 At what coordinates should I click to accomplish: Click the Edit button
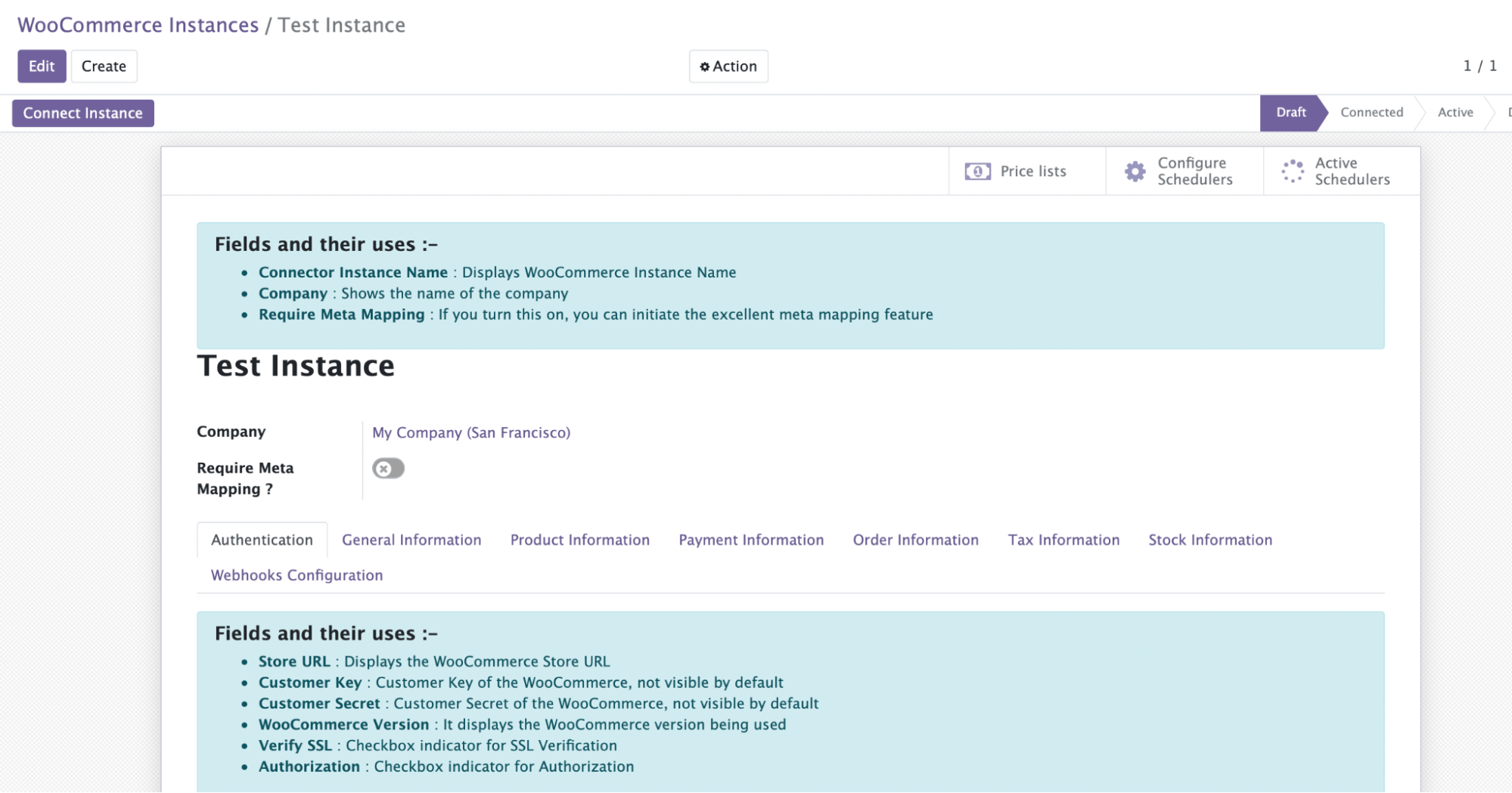click(42, 67)
